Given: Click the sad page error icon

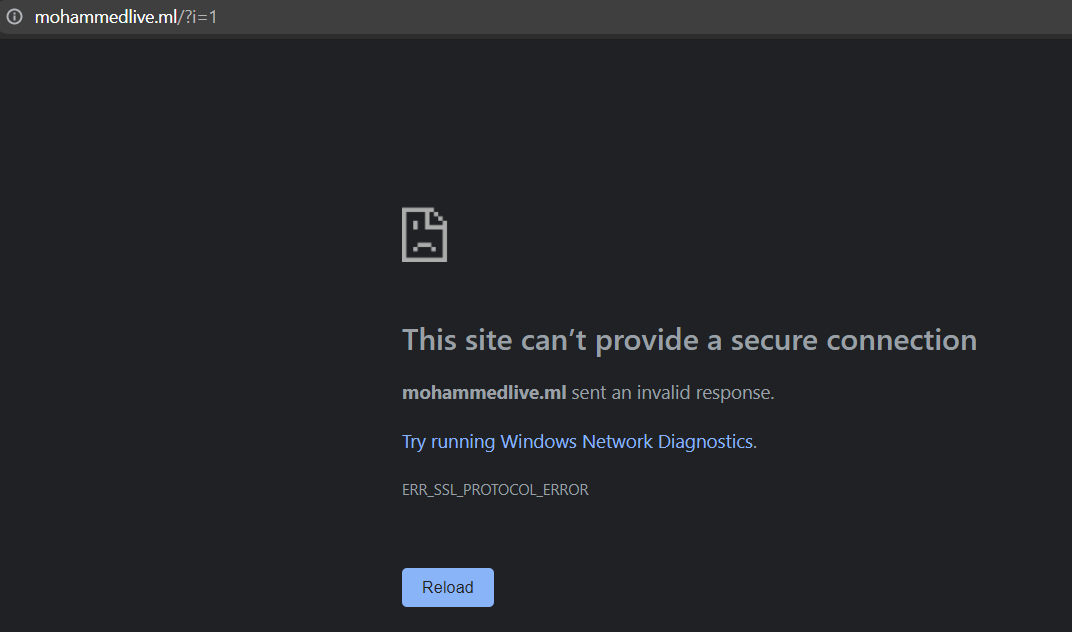Looking at the screenshot, I should pos(424,235).
